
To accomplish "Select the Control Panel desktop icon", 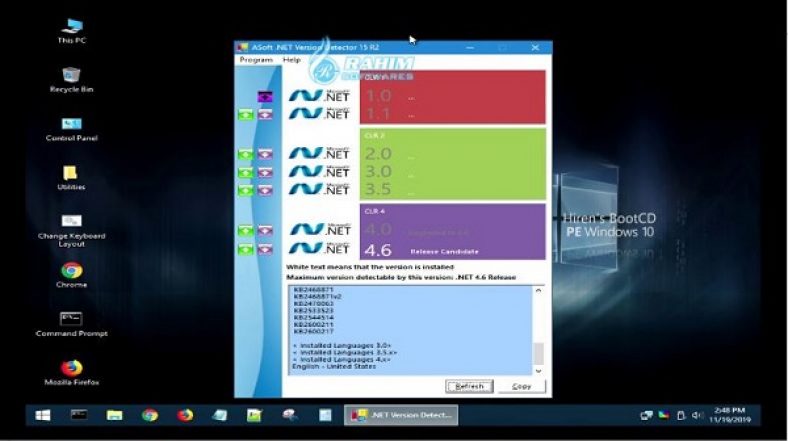I will coord(71,129).
